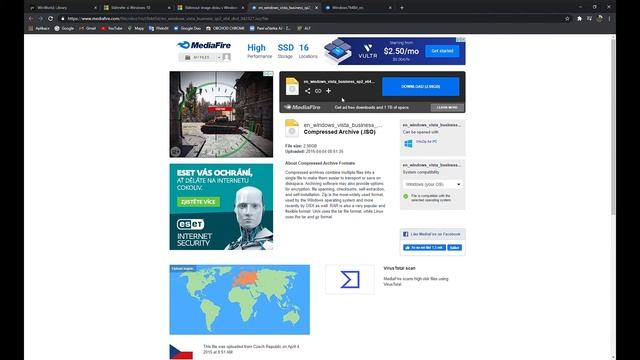Click the Windows logo under Can be opened with
The height and width of the screenshot is (360, 640).
[x=408, y=144]
